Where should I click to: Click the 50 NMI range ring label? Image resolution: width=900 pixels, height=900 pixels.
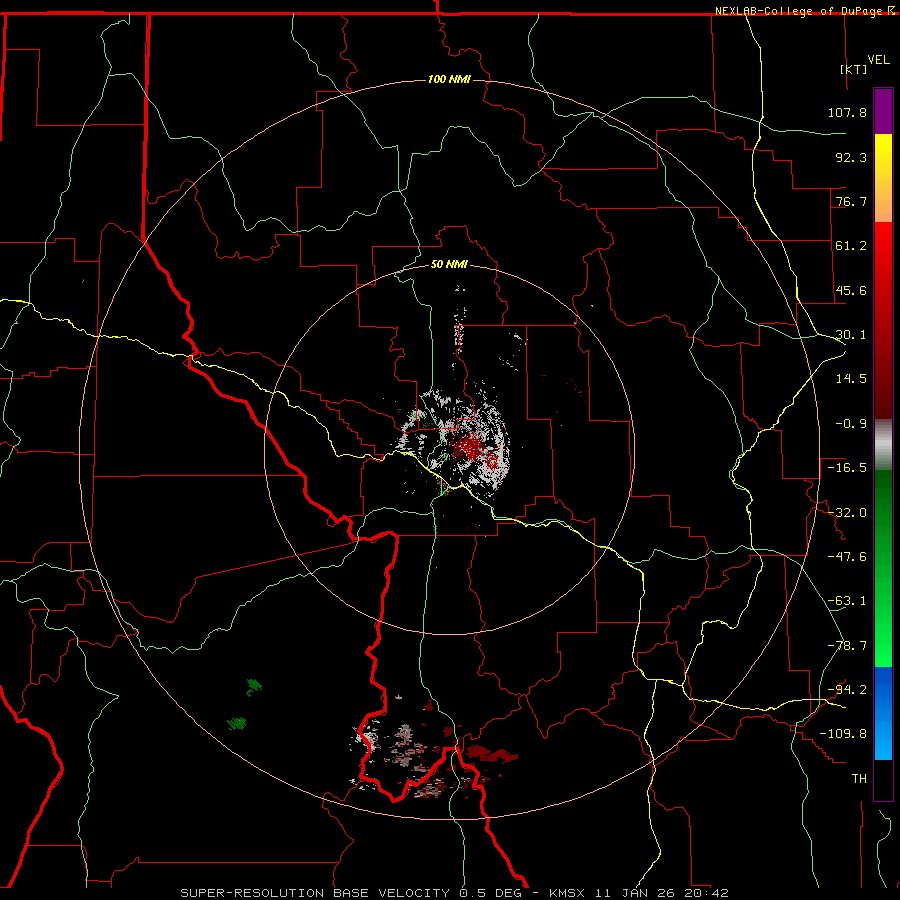pos(449,264)
